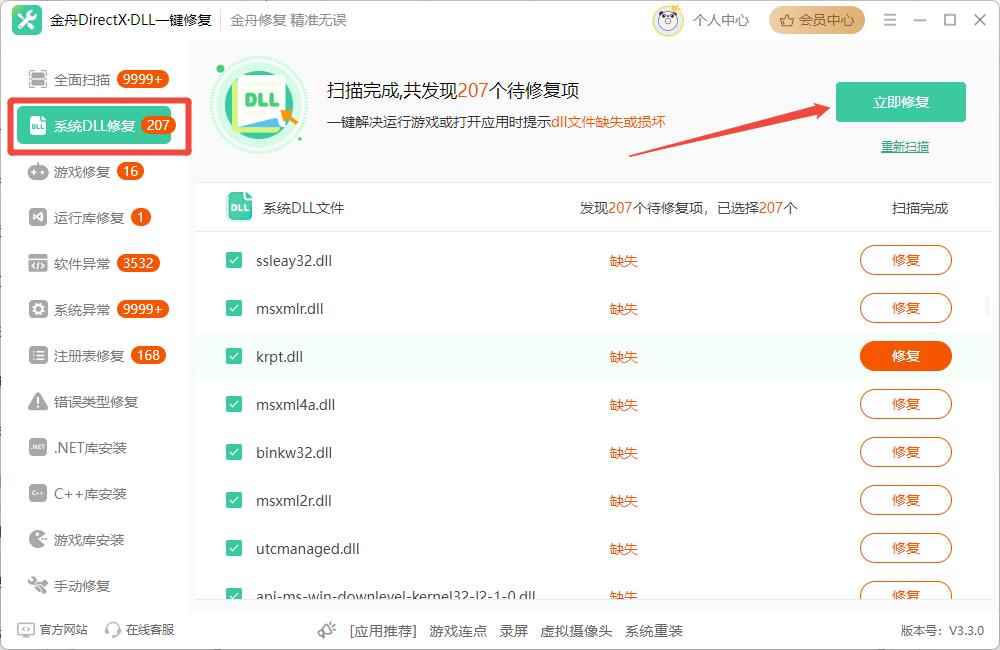Open the 全面扫描 full scan section
The height and width of the screenshot is (650, 1000).
click(x=80, y=79)
